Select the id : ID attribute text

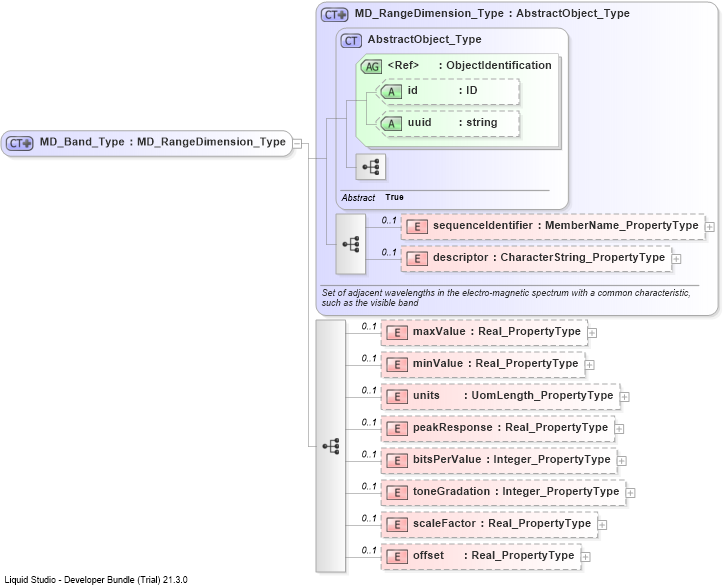[443, 90]
